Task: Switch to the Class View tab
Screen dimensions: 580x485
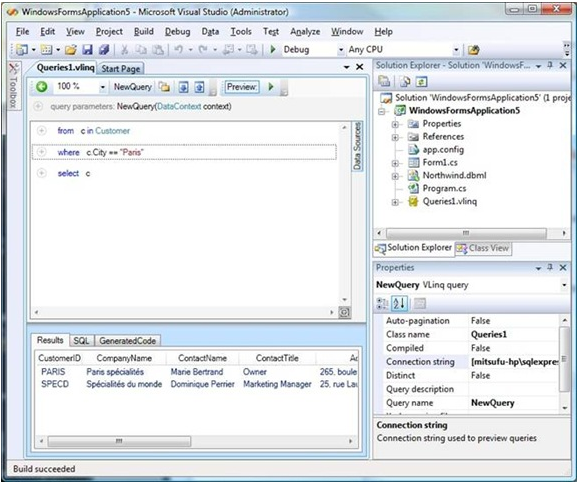Action: [483, 248]
